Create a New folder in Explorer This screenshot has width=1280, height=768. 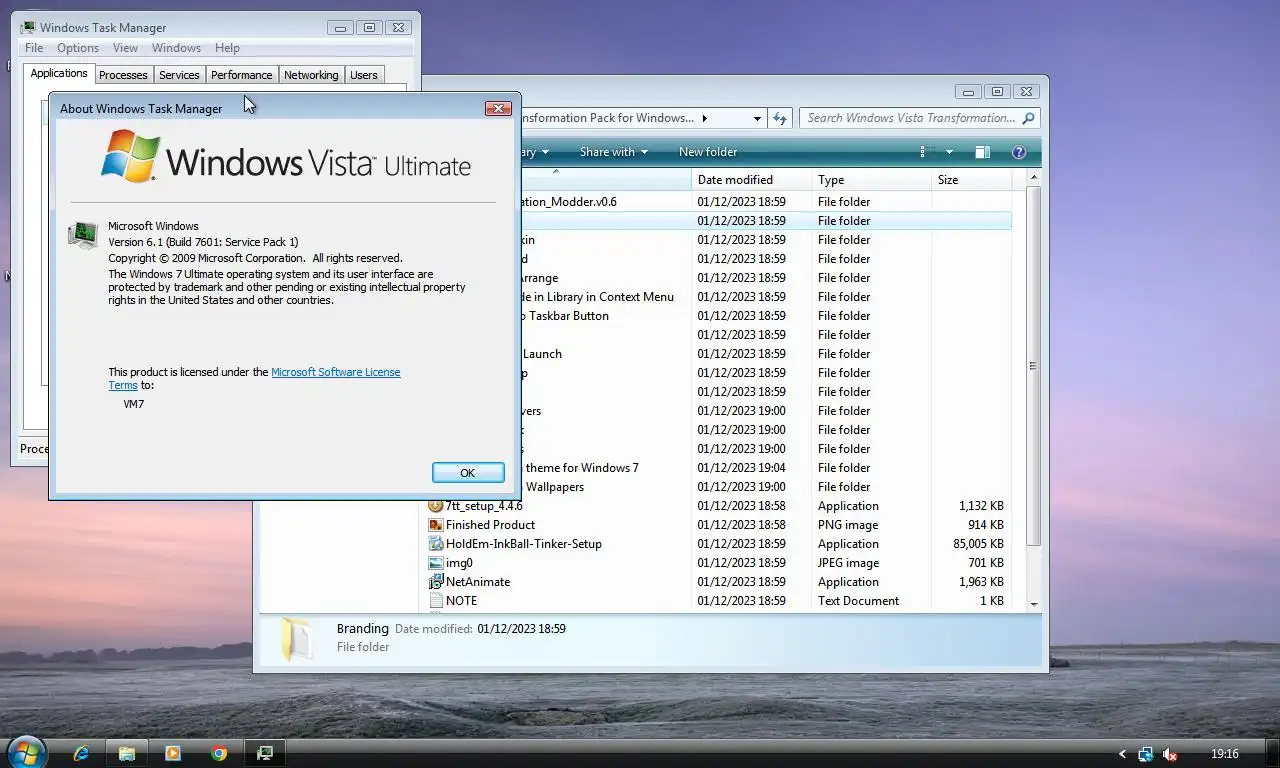[708, 152]
